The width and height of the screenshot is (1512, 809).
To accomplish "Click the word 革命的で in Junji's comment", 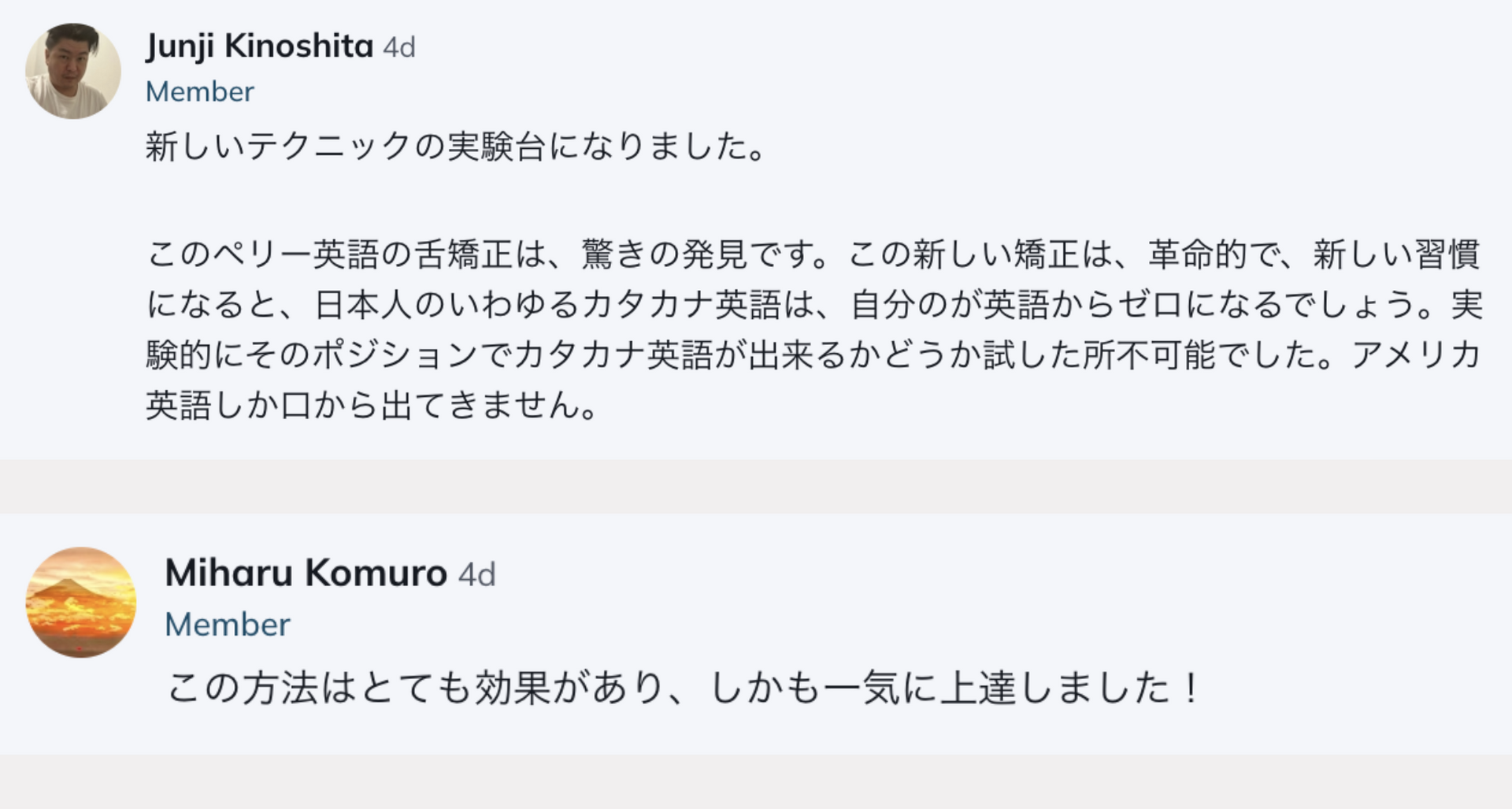I will pyautogui.click(x=1213, y=254).
